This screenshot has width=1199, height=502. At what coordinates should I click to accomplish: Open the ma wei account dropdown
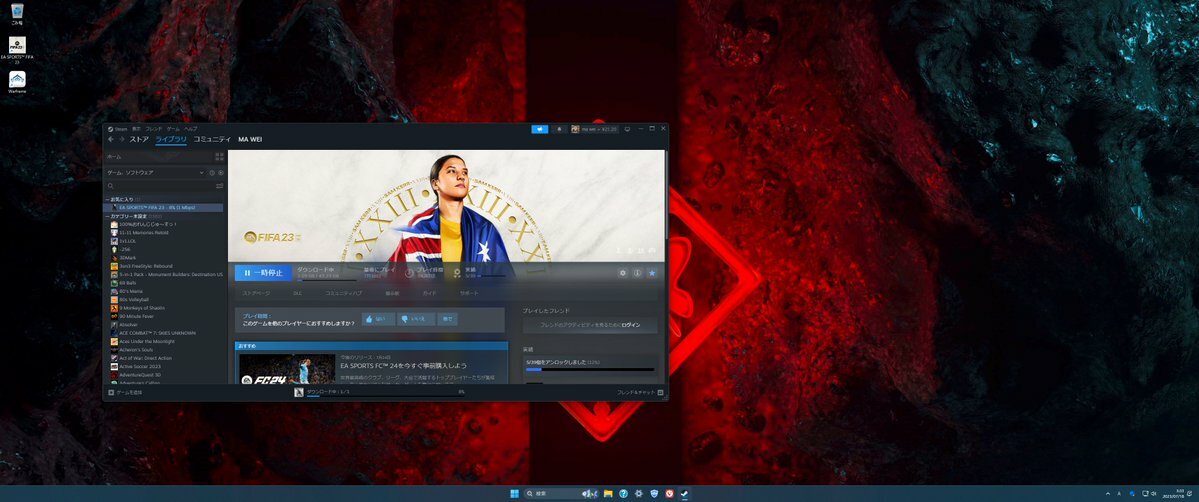tap(595, 129)
